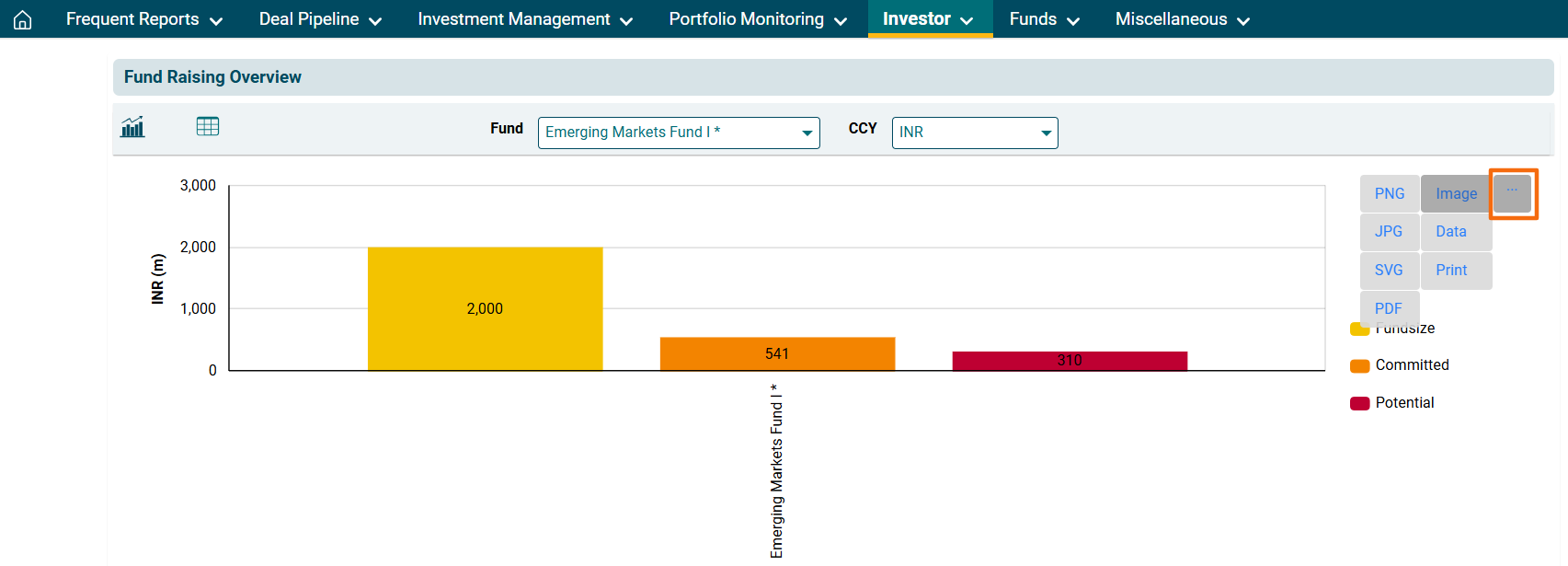The height and width of the screenshot is (566, 1568).
Task: Open the Investment Management menu
Action: click(524, 19)
